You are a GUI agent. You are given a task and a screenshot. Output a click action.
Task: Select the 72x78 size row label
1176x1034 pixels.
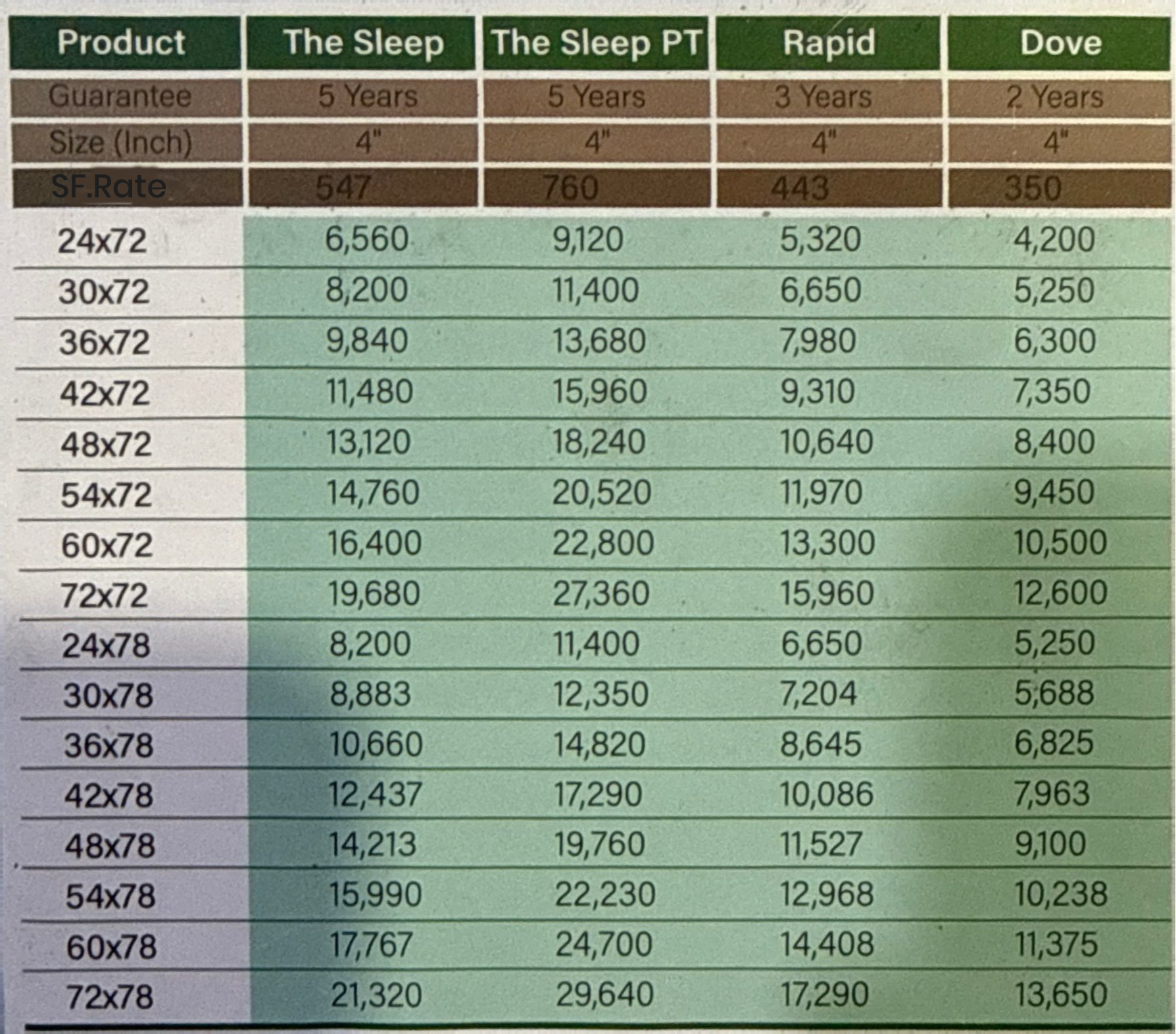pyautogui.click(x=109, y=997)
